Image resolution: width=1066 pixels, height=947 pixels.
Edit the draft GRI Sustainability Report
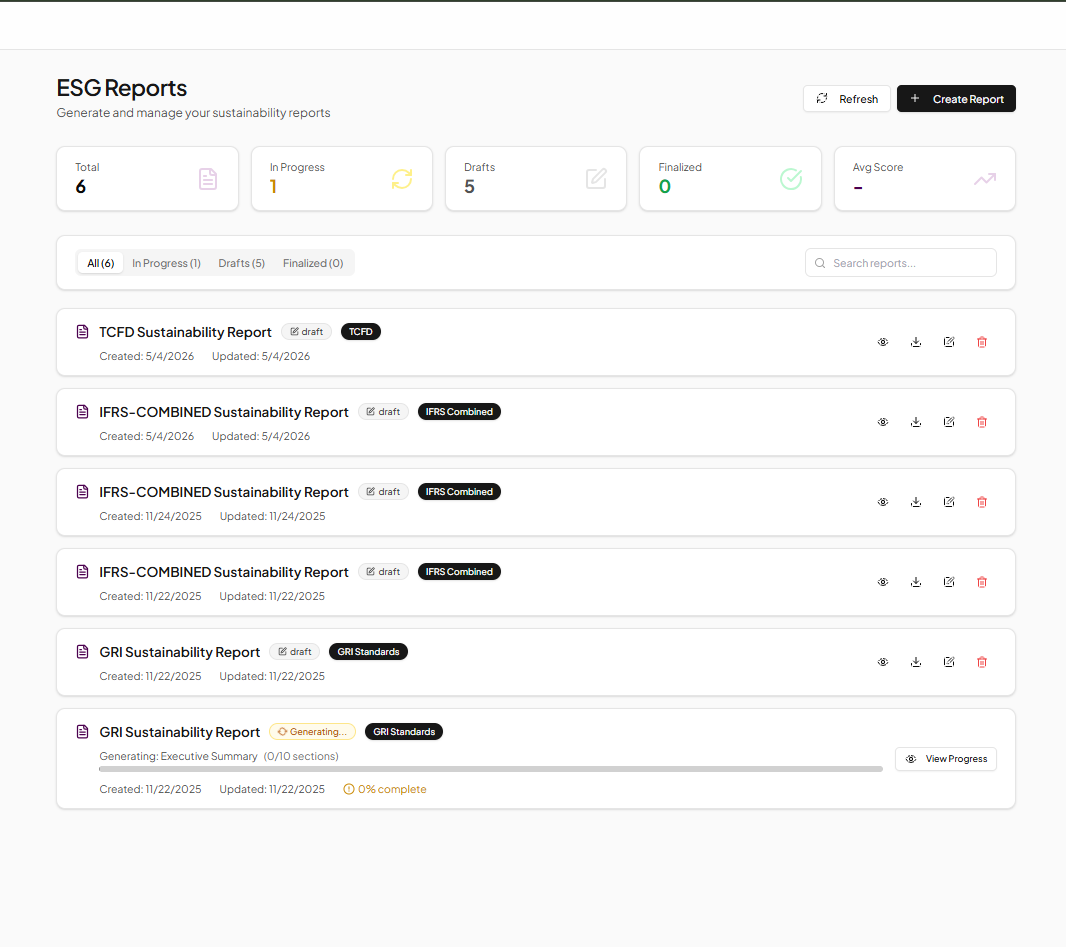click(949, 662)
